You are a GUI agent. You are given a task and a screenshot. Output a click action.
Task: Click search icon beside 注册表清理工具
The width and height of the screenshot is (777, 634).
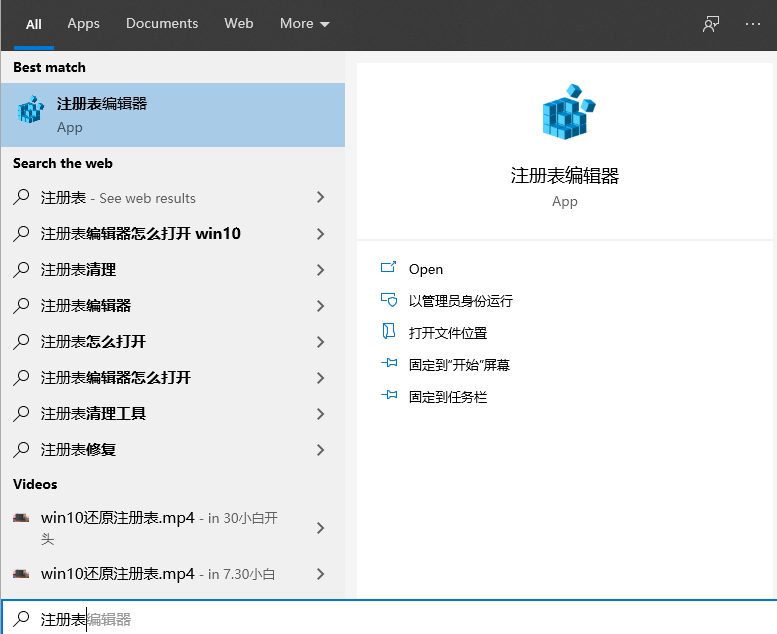[x=21, y=413]
